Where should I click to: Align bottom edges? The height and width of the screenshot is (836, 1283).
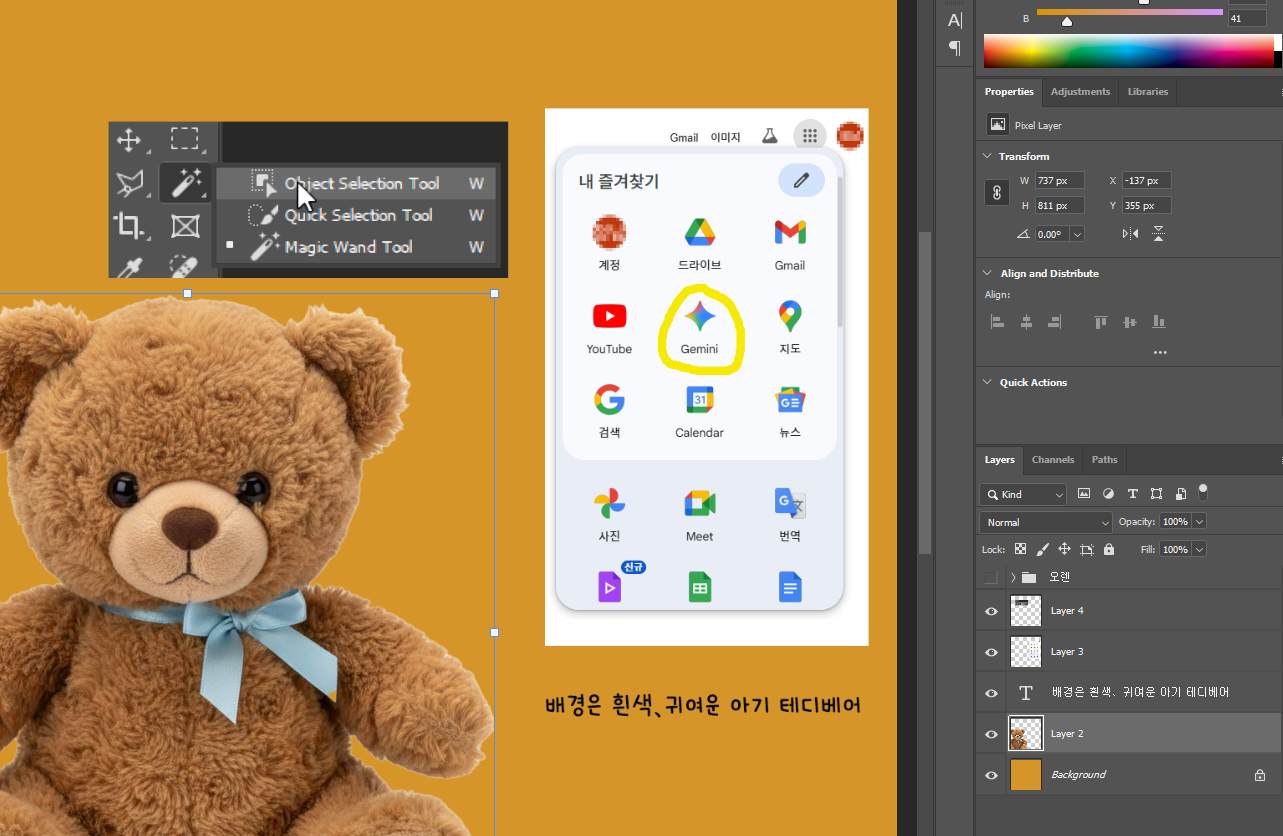pyautogui.click(x=1159, y=322)
